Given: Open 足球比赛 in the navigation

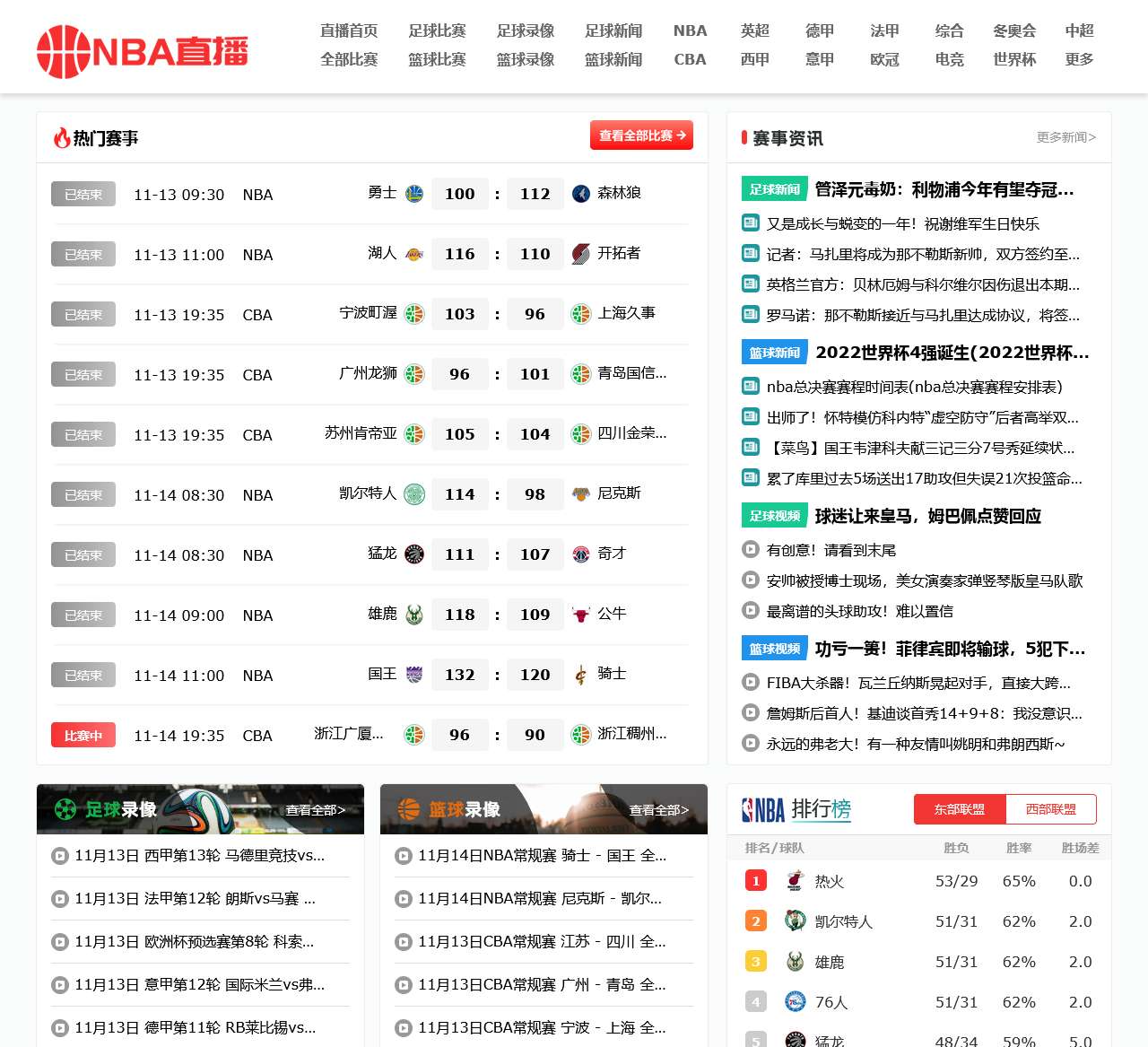Looking at the screenshot, I should (x=438, y=31).
